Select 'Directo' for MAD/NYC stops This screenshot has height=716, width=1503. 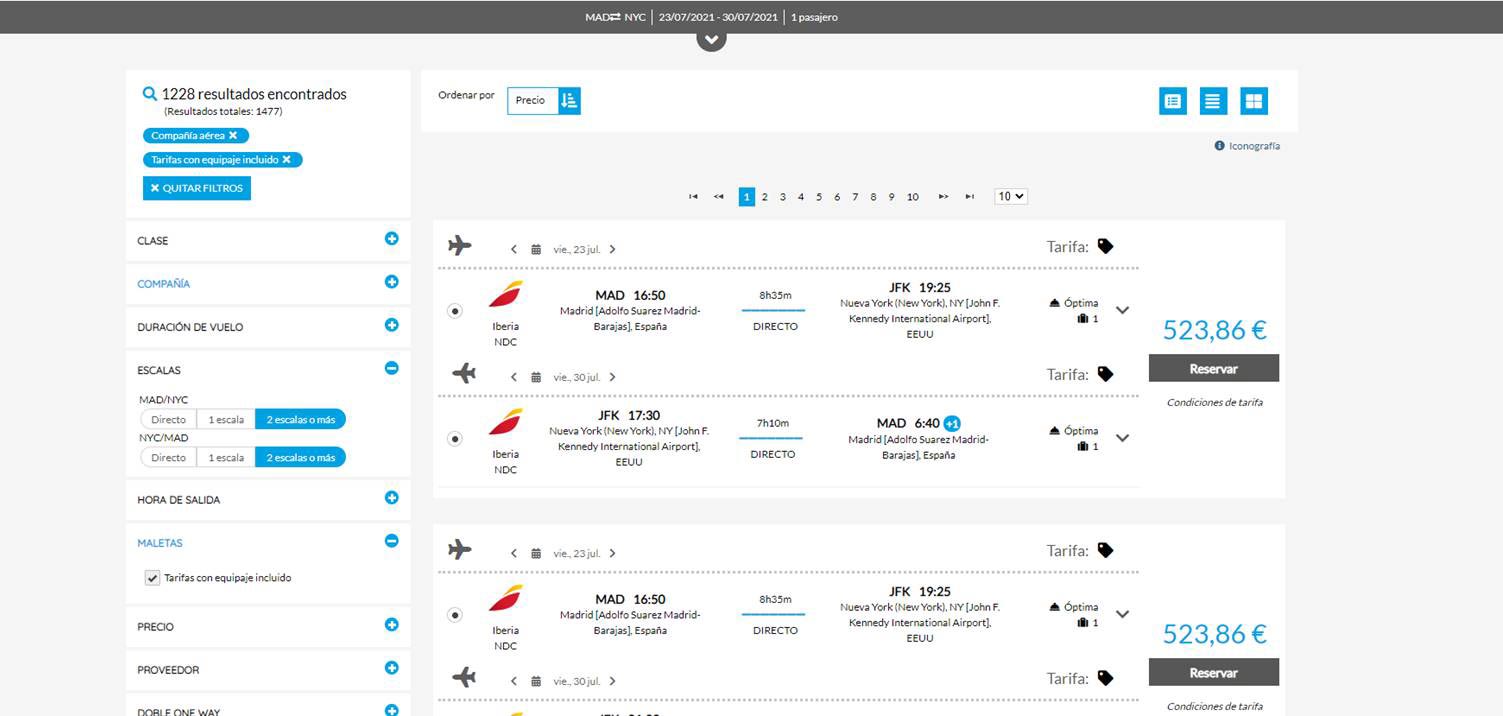[x=168, y=420]
